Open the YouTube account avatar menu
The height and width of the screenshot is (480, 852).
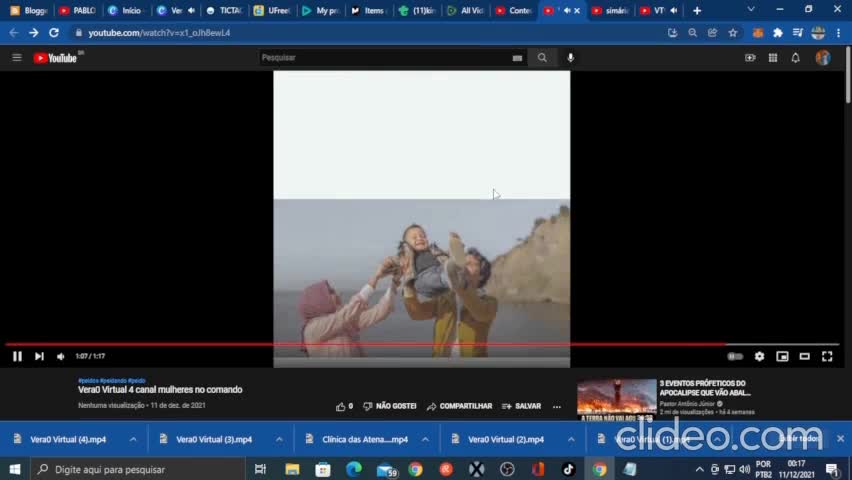coord(823,58)
